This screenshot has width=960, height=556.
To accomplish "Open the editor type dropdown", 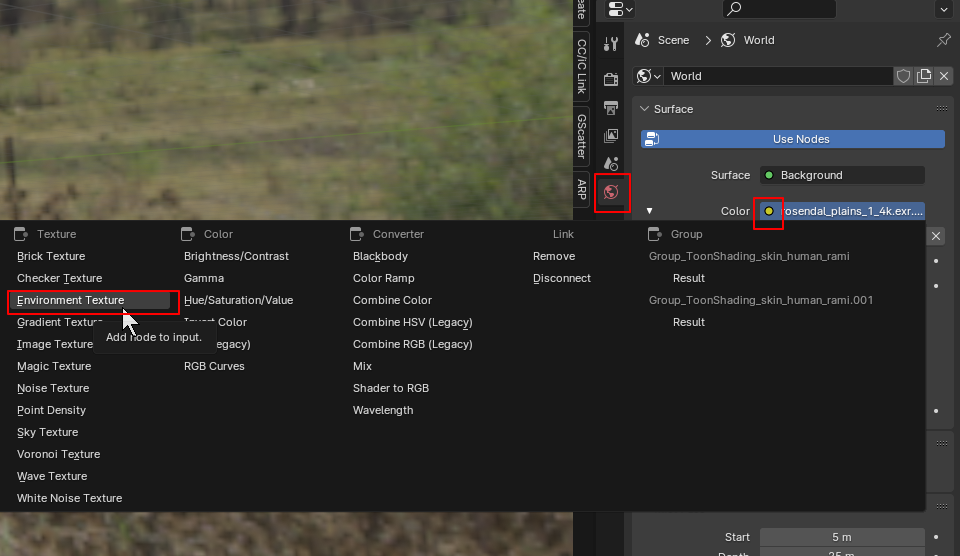I will [620, 9].
